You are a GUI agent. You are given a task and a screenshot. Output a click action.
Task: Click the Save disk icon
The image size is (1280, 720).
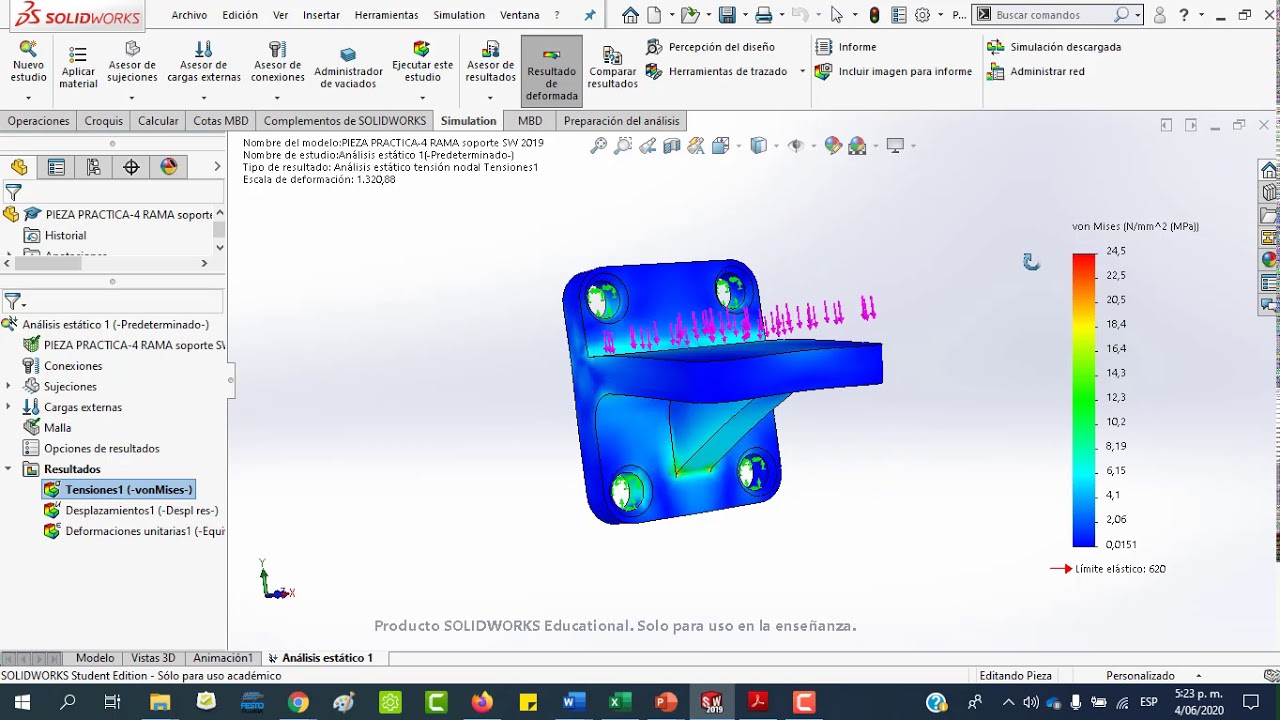click(727, 15)
